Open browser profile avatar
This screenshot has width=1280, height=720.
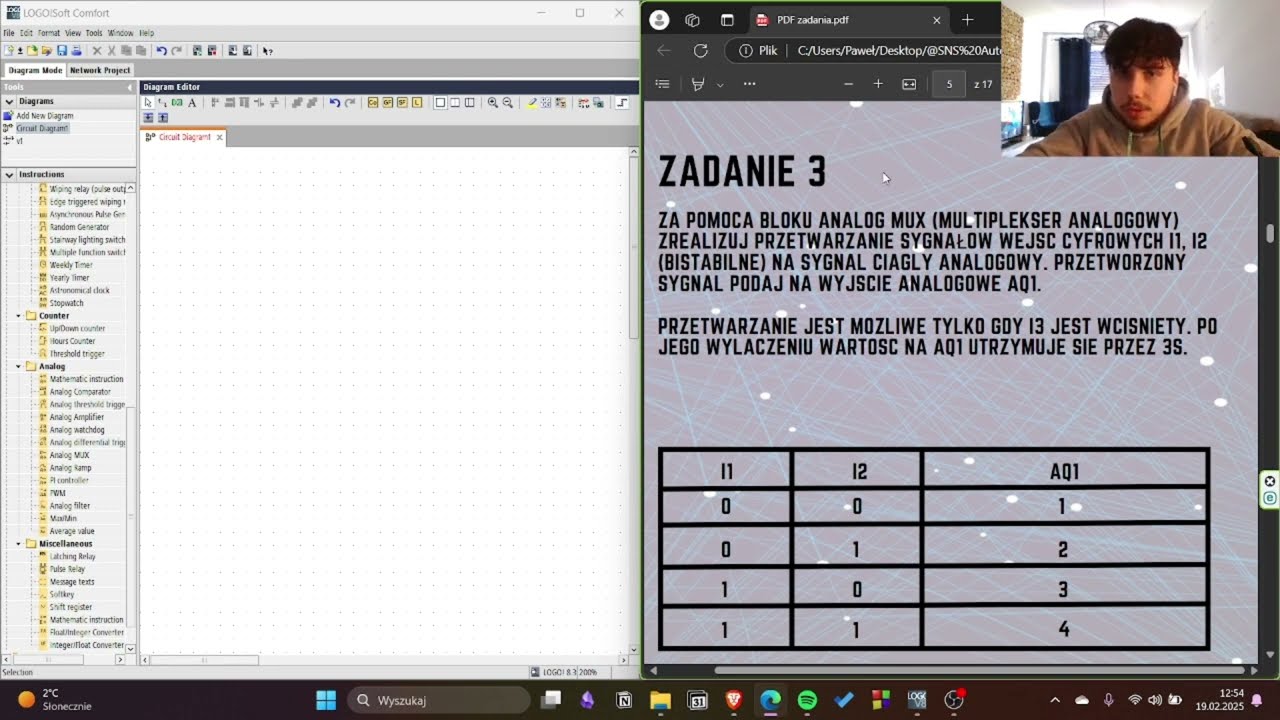(659, 19)
